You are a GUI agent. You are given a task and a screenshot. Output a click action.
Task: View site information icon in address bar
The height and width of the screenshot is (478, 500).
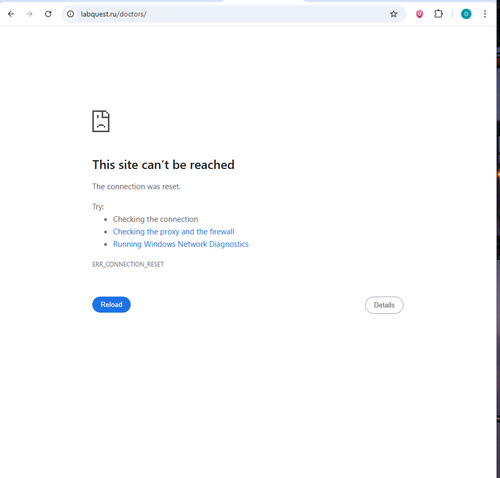[70, 14]
